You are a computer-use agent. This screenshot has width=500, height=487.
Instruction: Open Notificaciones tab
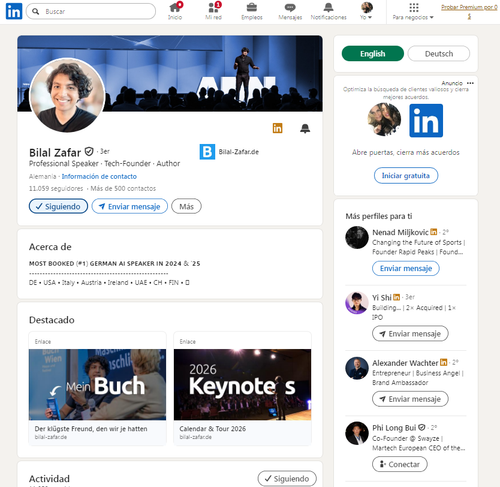click(328, 11)
